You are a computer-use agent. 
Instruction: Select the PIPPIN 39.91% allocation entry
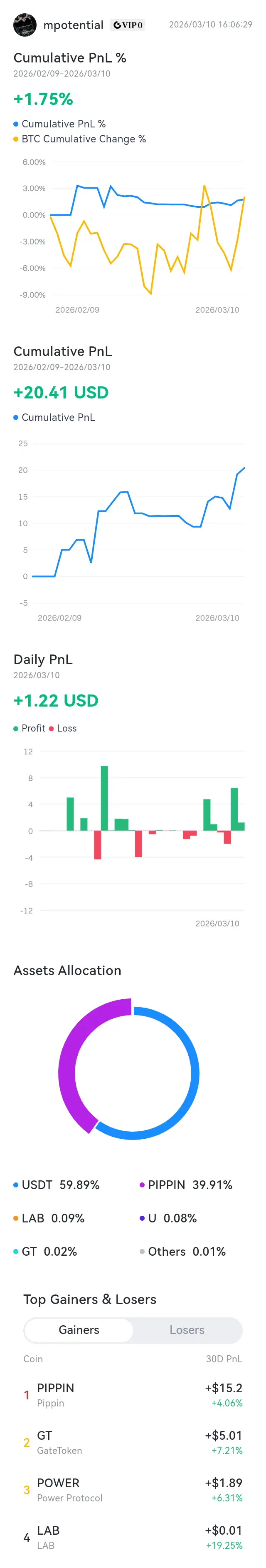[186, 1185]
